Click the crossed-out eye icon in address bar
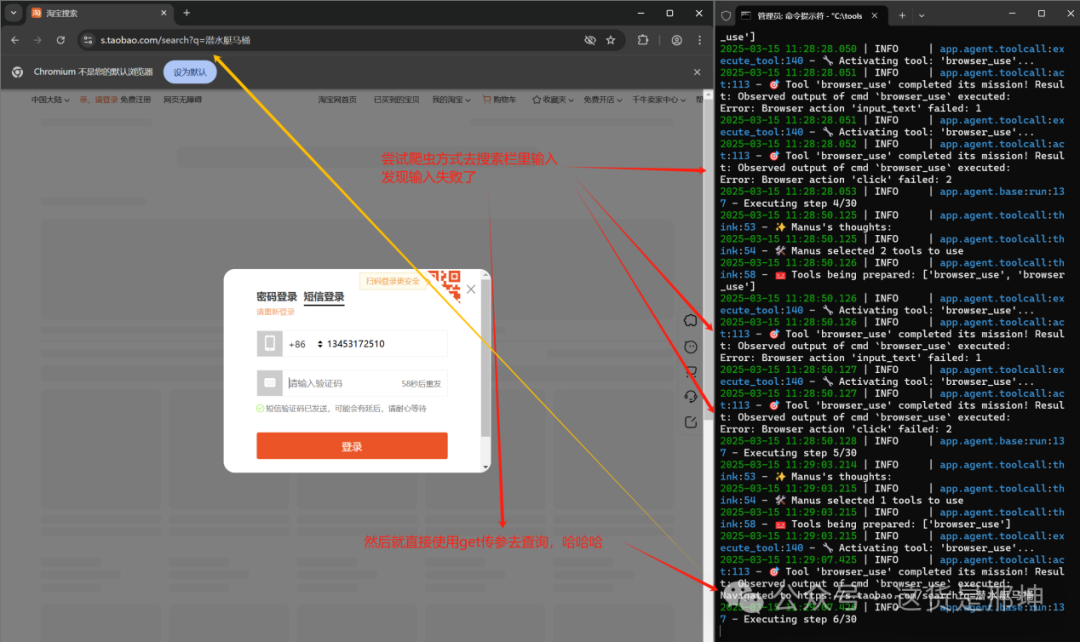This screenshot has width=1080, height=642. click(590, 40)
